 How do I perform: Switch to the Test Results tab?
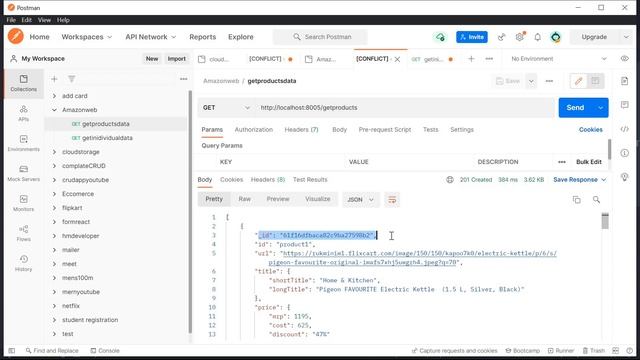(310, 180)
